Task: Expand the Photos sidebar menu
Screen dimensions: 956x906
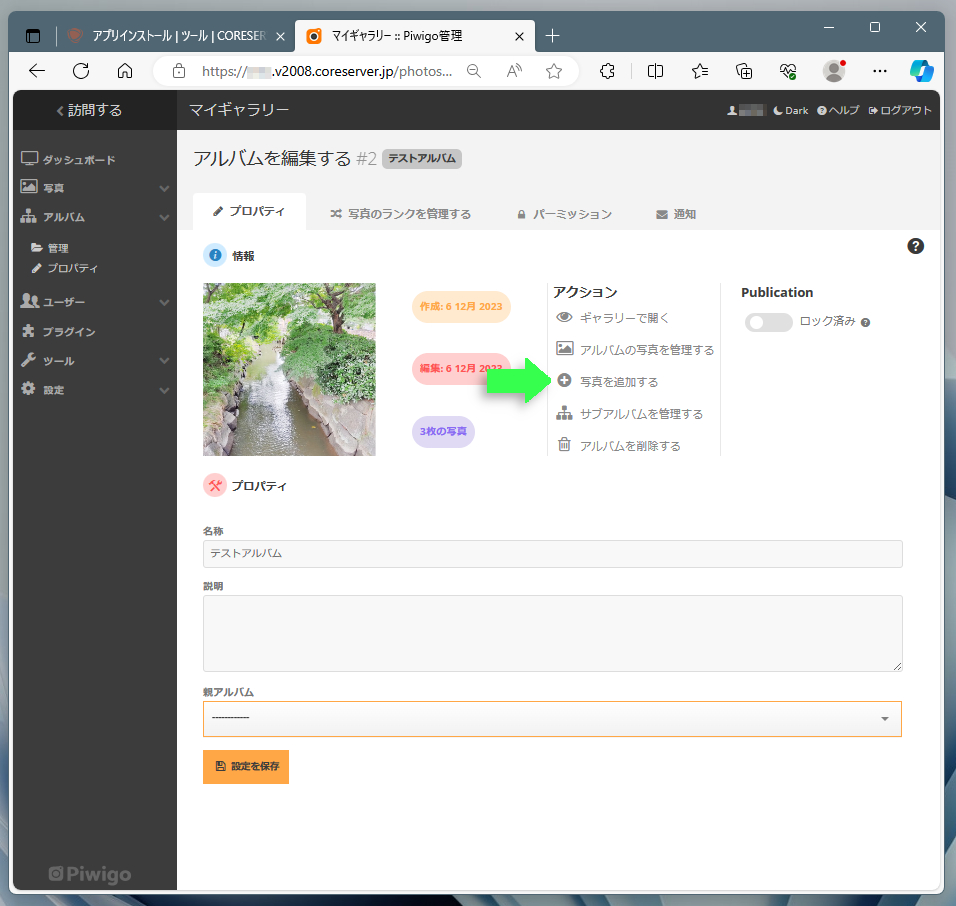Action: click(95, 187)
